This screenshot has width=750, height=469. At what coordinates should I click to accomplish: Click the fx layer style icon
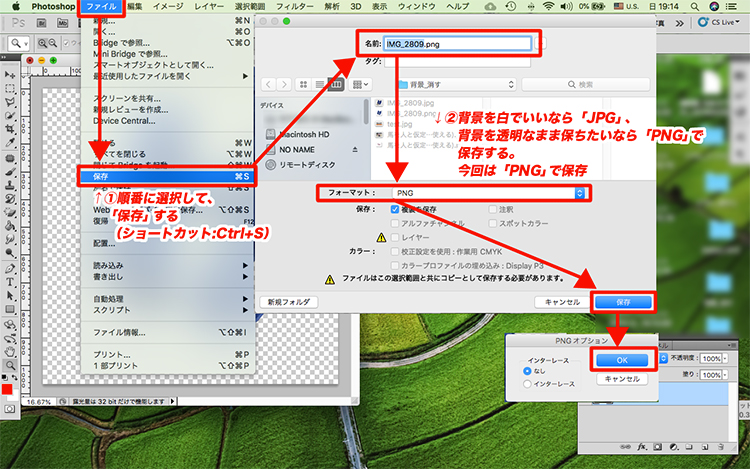coord(641,447)
